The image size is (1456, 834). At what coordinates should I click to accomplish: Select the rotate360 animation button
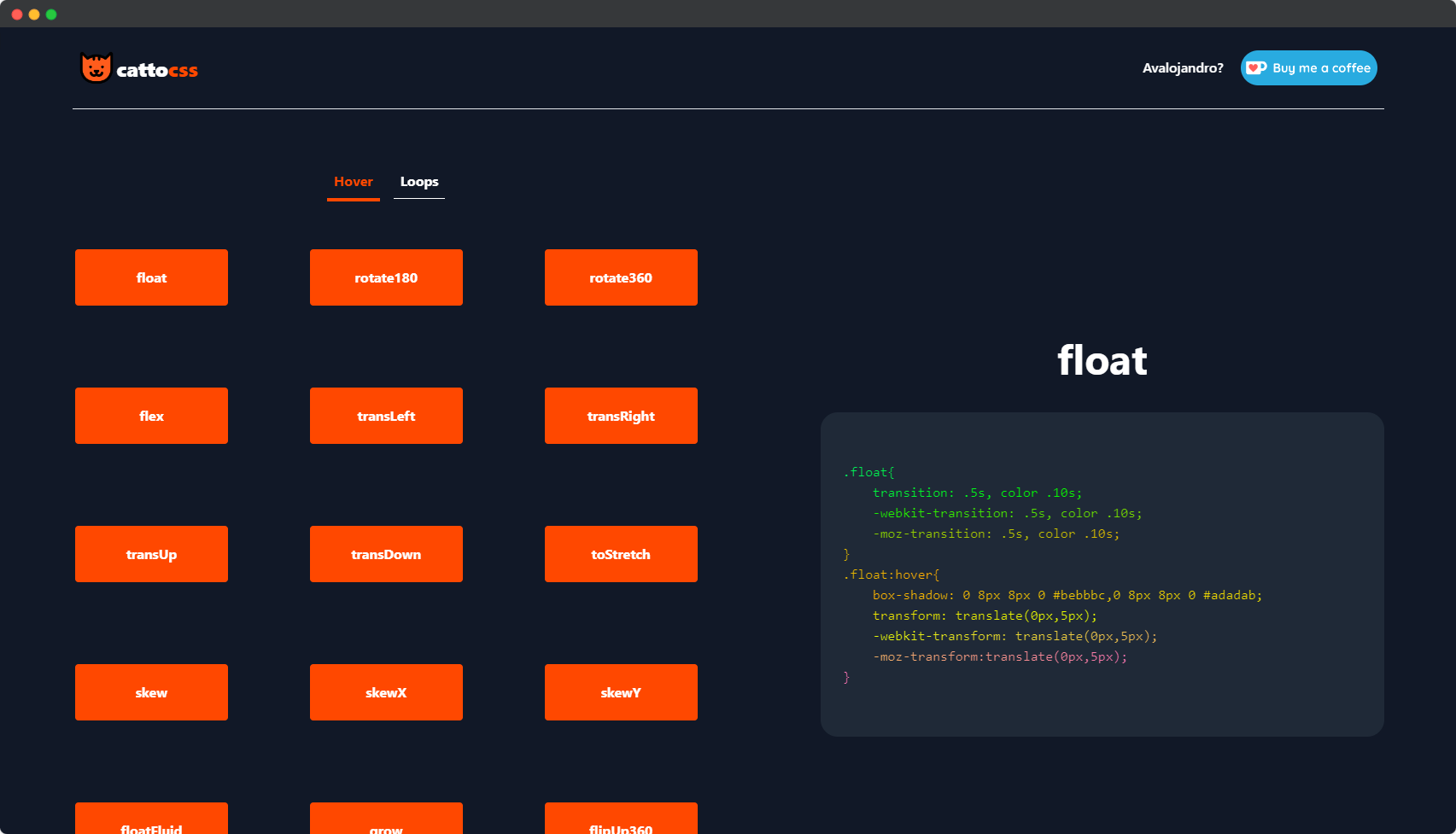[621, 277]
